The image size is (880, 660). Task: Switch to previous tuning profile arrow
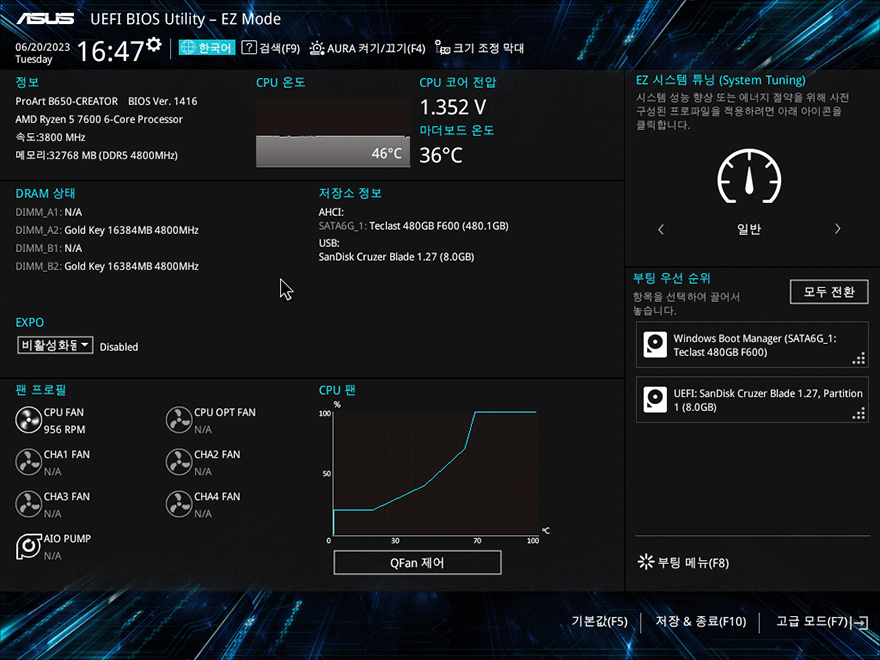tap(661, 229)
